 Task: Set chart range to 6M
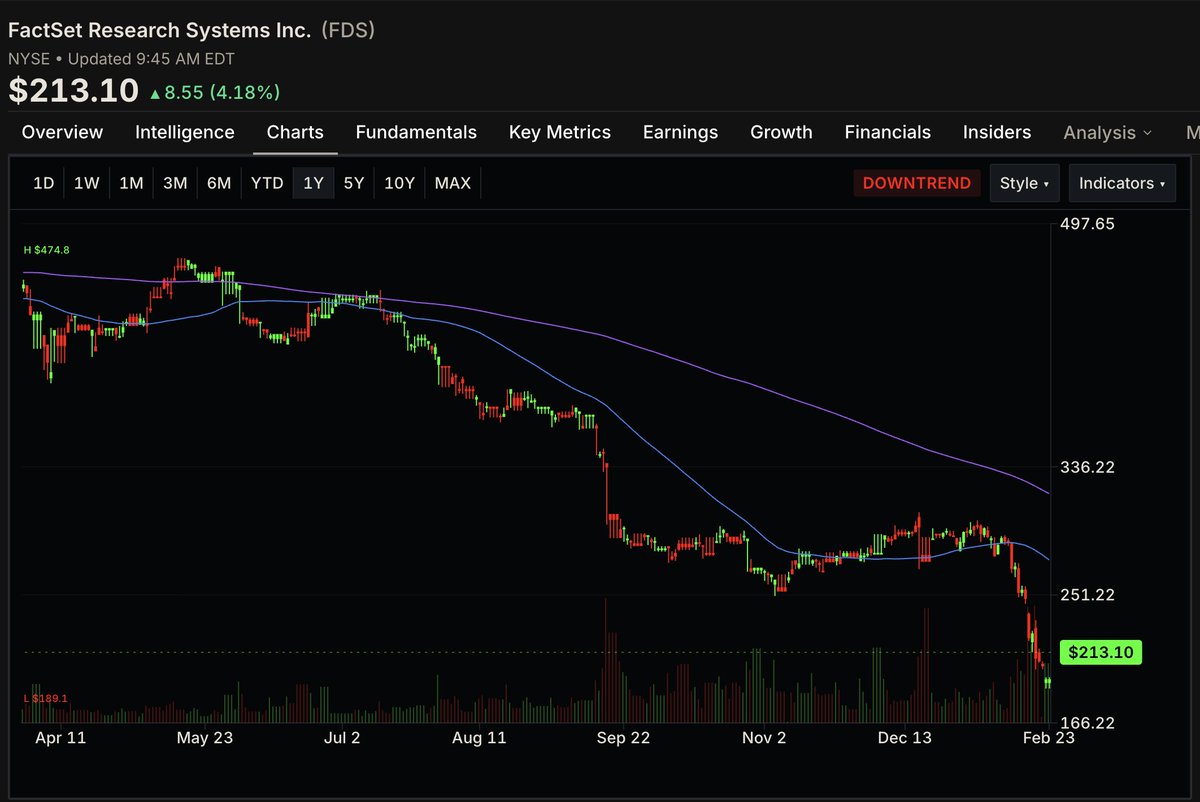(219, 183)
